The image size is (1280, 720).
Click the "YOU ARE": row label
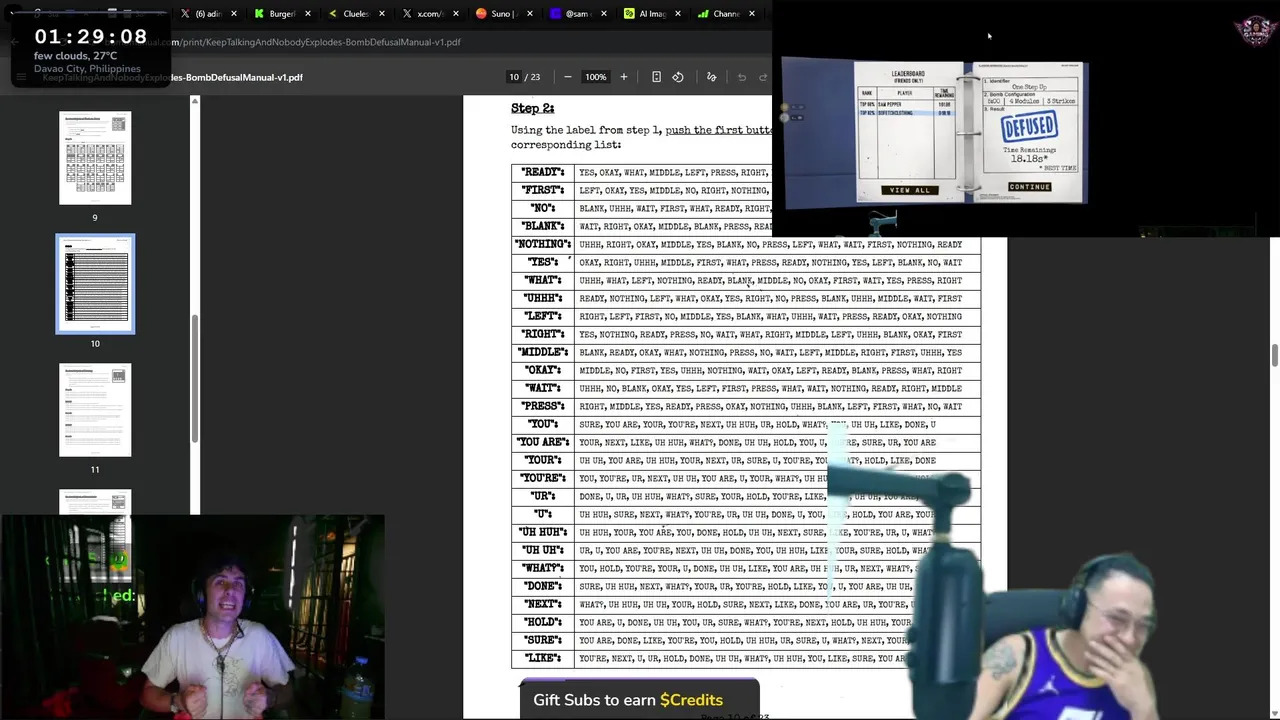(x=543, y=442)
